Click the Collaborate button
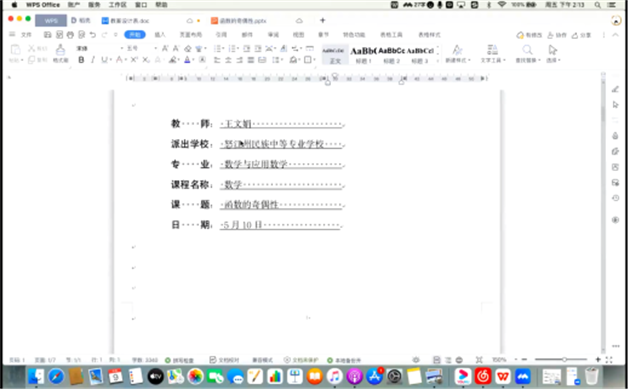This screenshot has width=630, height=390. point(556,35)
